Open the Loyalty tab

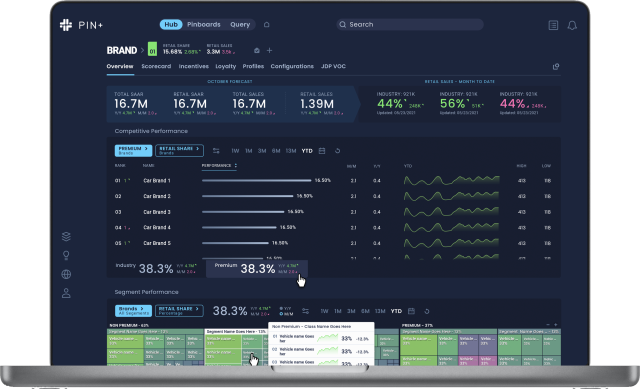tap(226, 66)
